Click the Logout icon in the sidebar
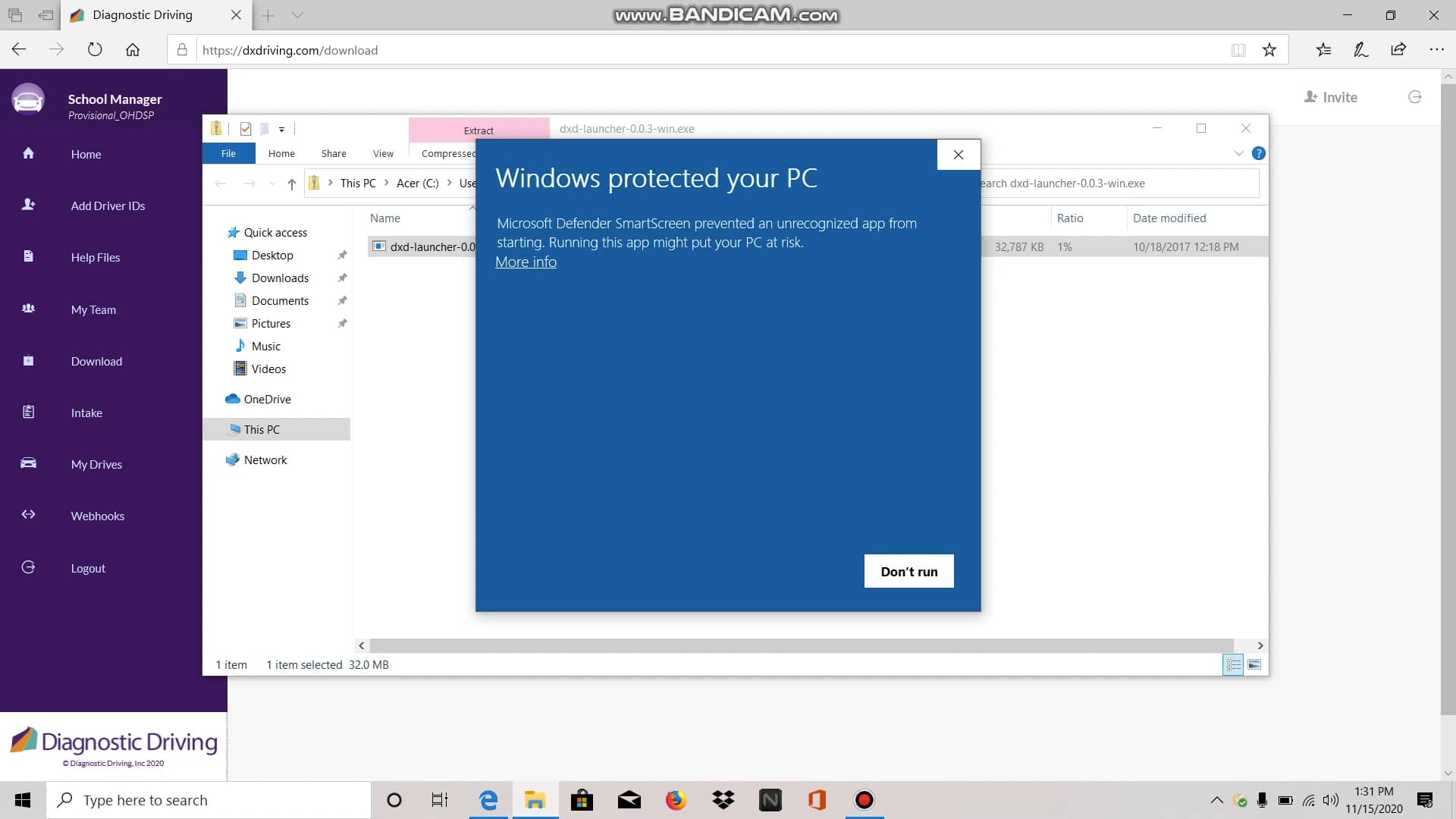 (x=28, y=568)
